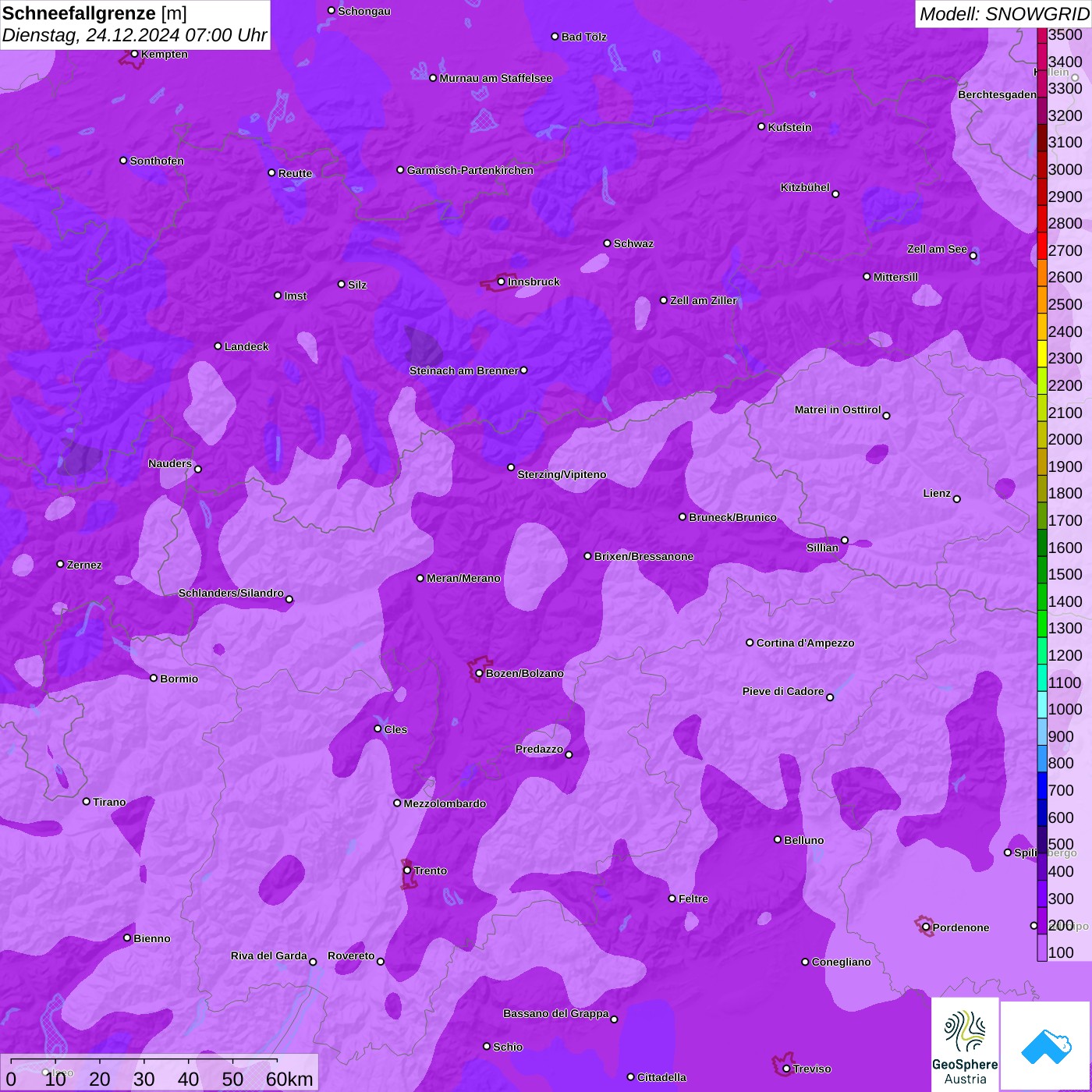Click the Brixen/Bressanone label
The width and height of the screenshot is (1092, 1092).
(x=644, y=556)
